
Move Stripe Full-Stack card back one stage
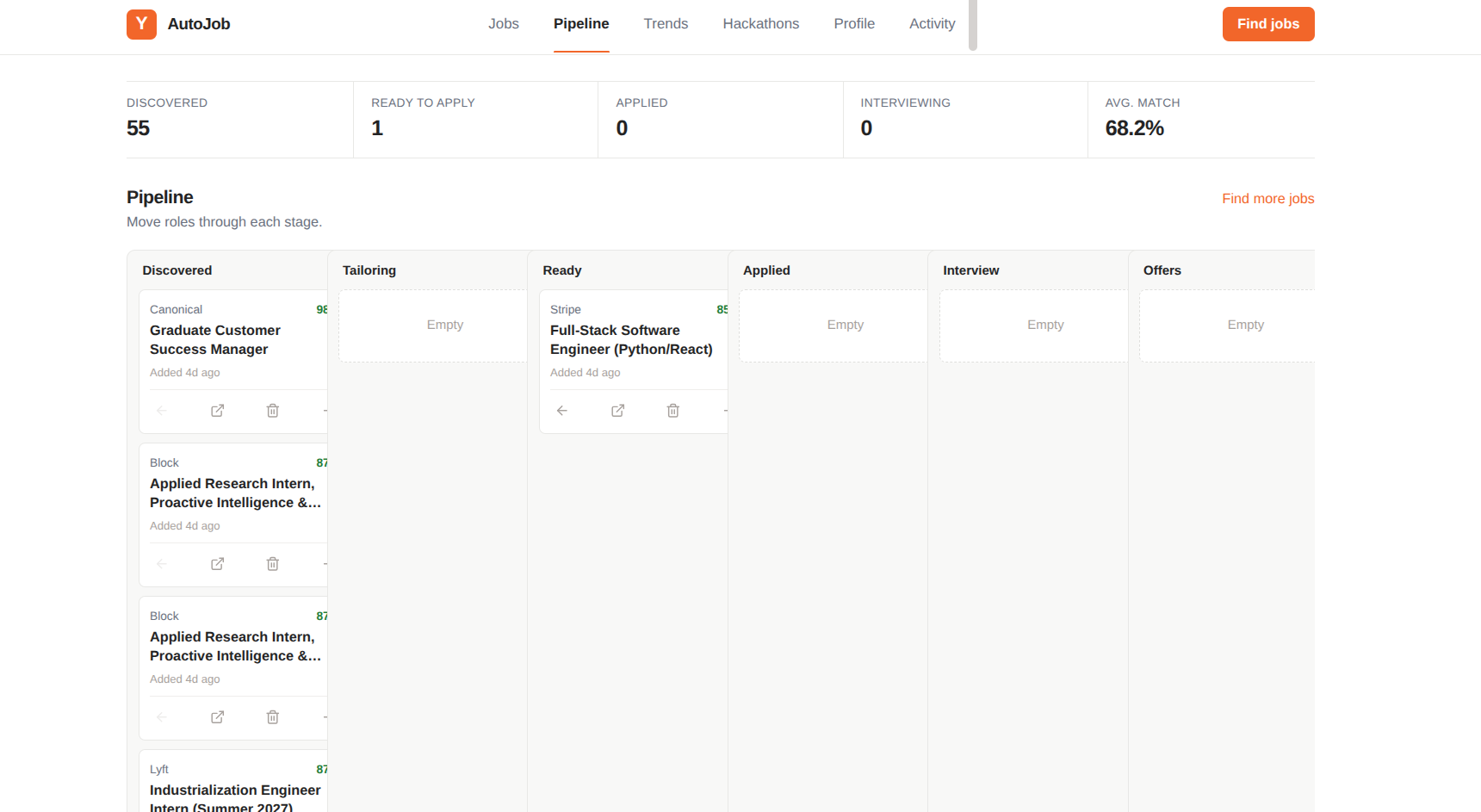(x=562, y=411)
